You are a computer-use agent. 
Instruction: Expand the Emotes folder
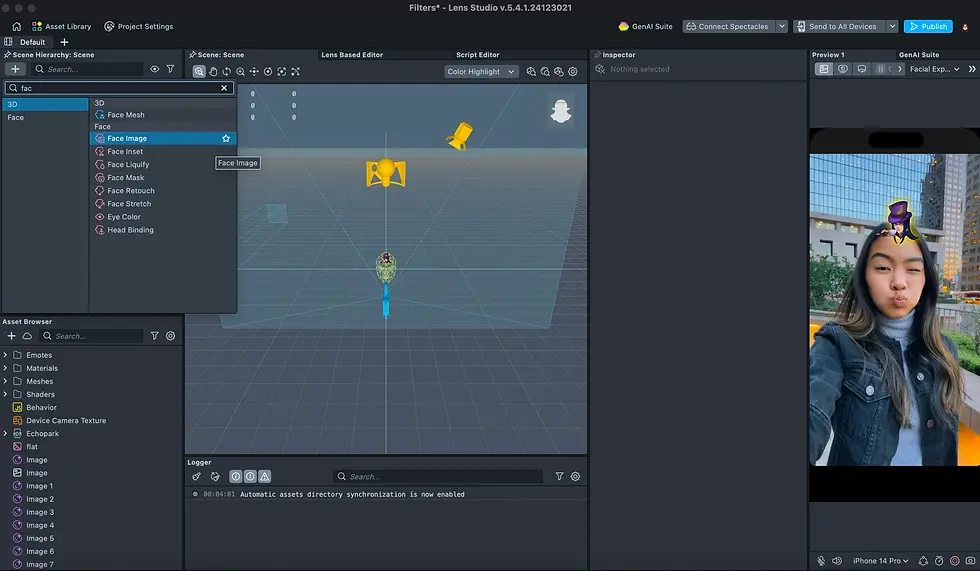(6, 355)
